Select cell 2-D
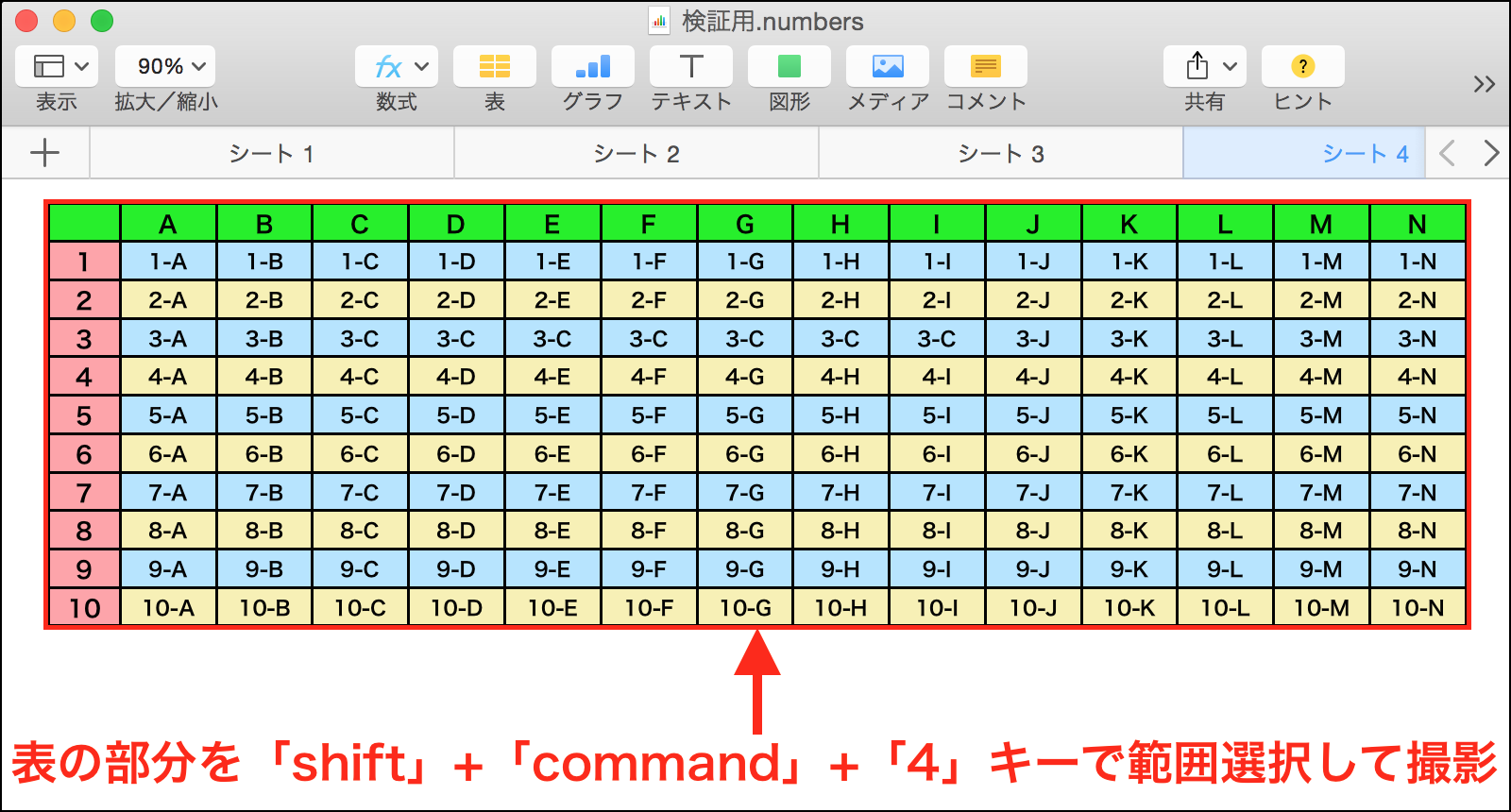 [x=456, y=300]
